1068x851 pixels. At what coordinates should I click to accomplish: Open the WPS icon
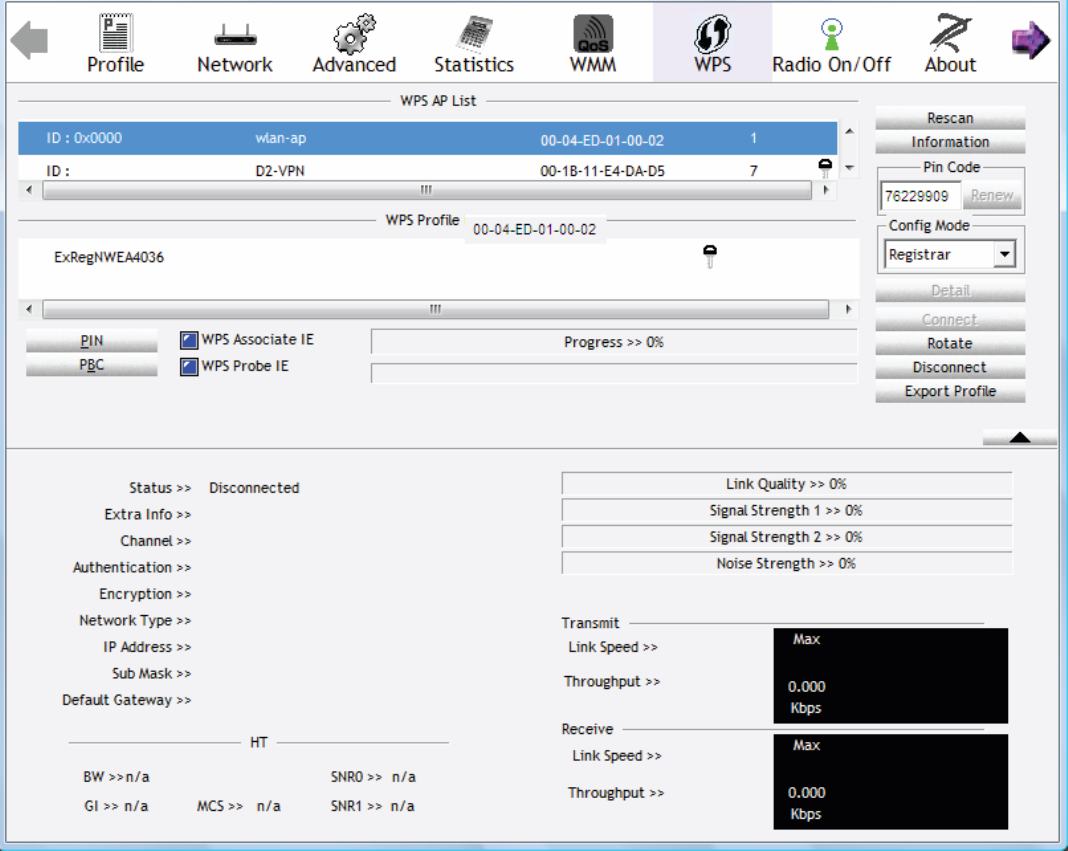point(712,34)
